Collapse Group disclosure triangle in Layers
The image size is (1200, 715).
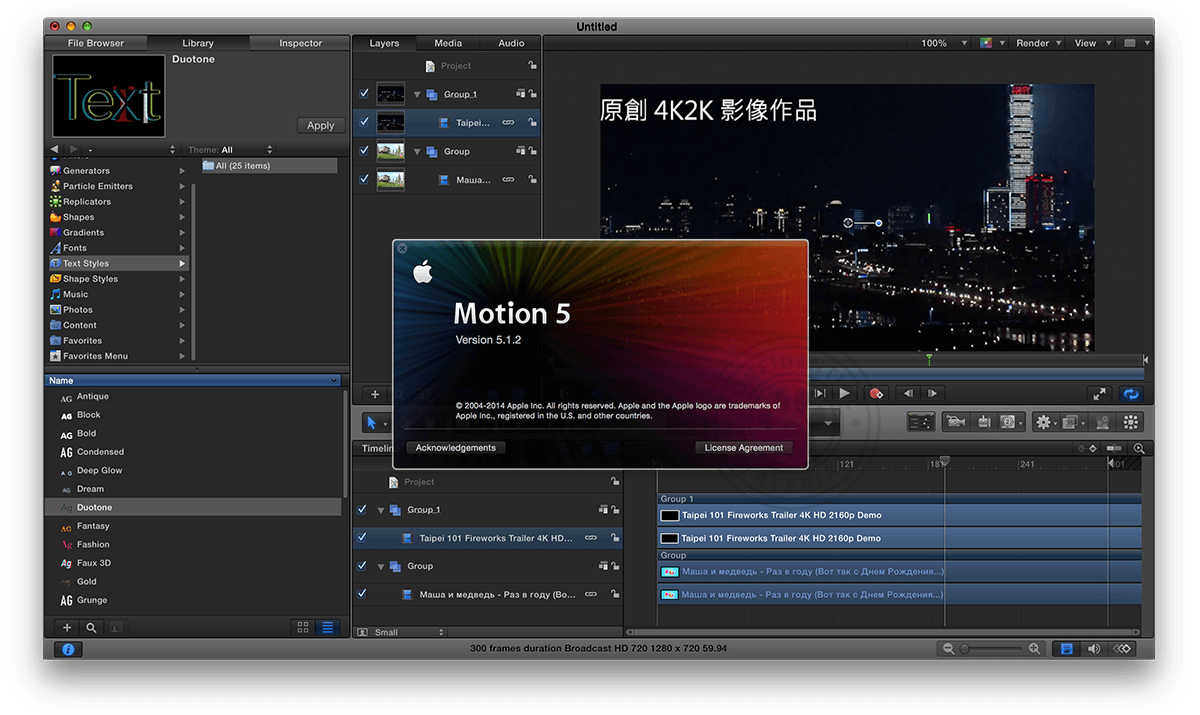[417, 151]
